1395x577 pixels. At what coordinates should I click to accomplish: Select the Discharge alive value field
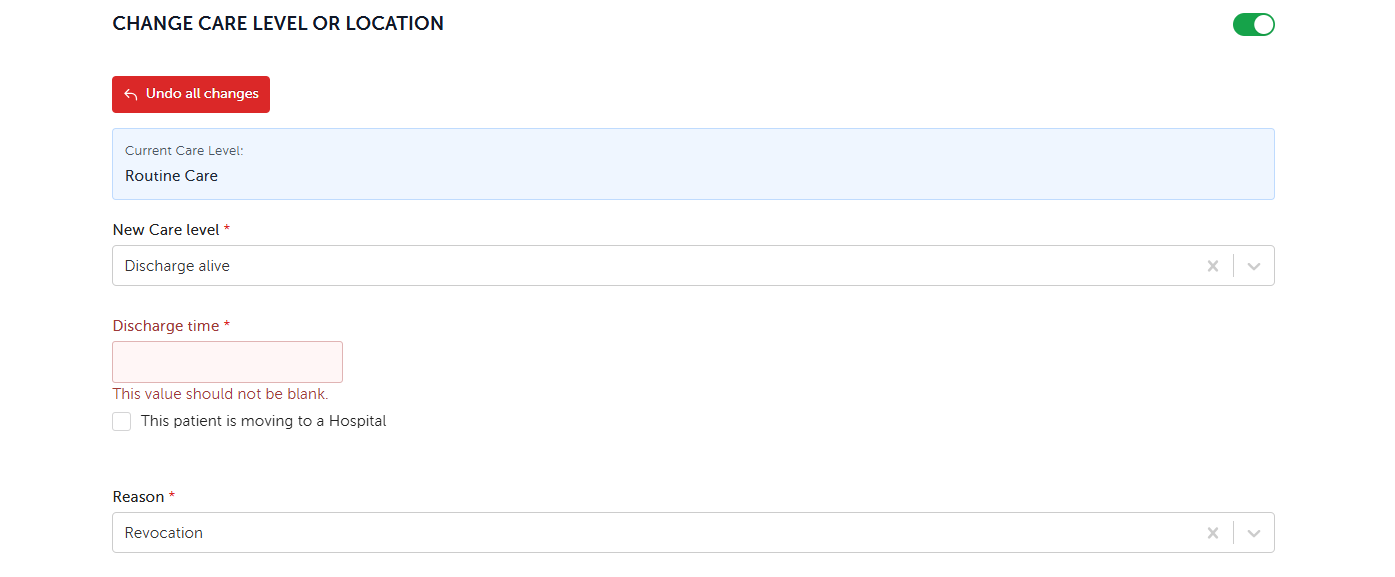(693, 266)
